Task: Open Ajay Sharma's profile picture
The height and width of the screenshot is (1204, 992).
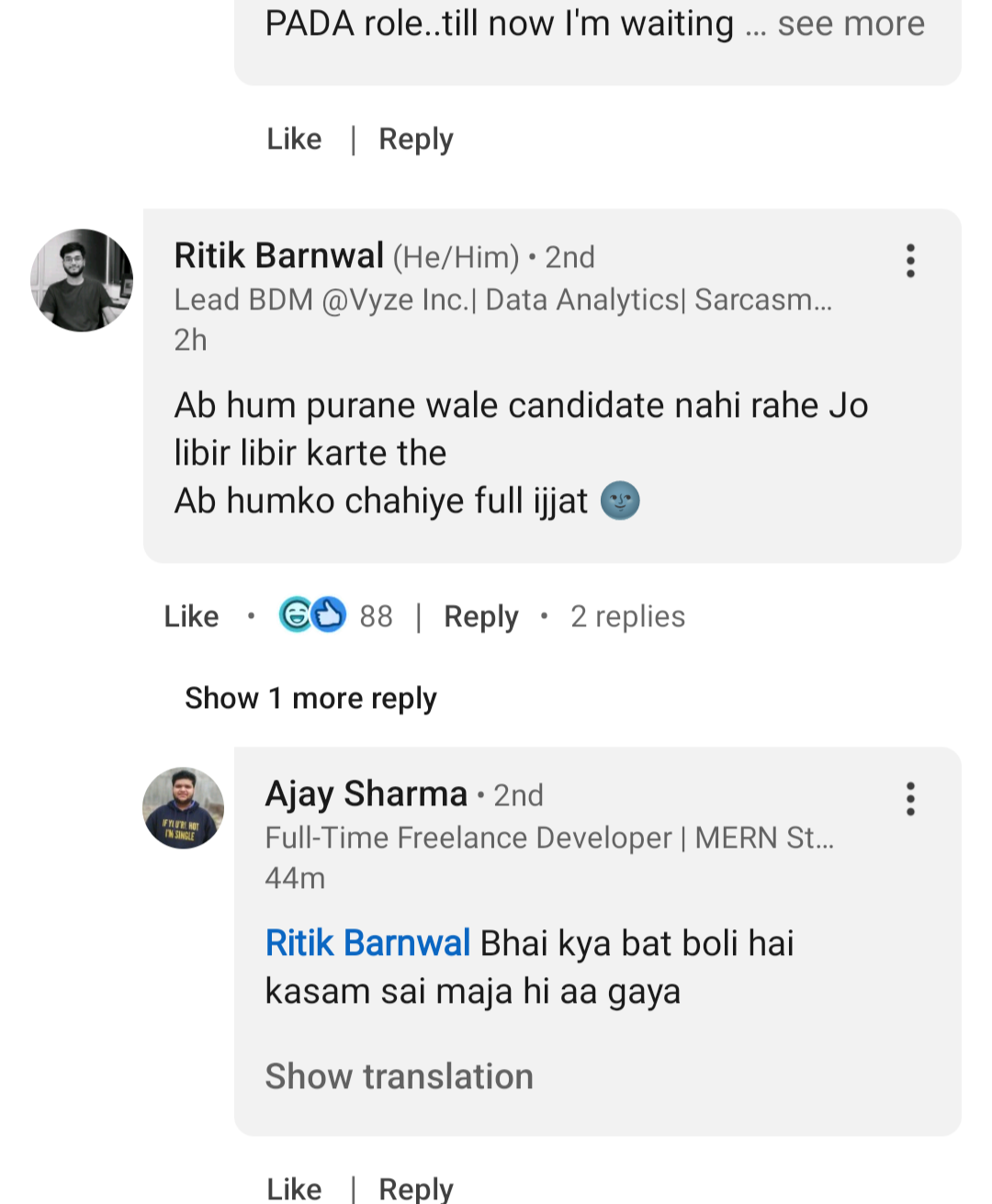Action: pos(184,808)
